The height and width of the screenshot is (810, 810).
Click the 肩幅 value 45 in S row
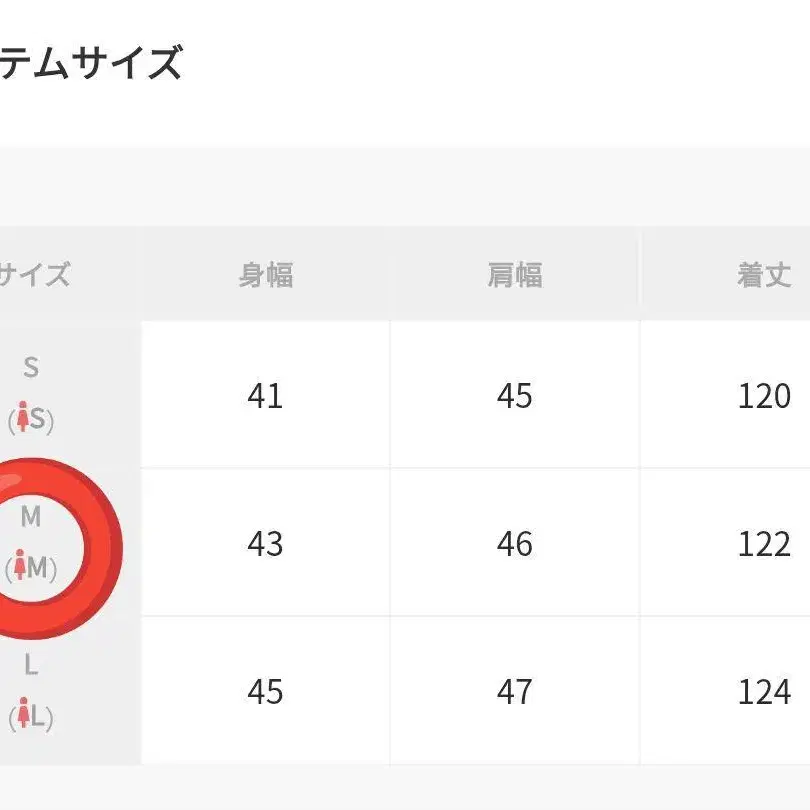(x=514, y=396)
